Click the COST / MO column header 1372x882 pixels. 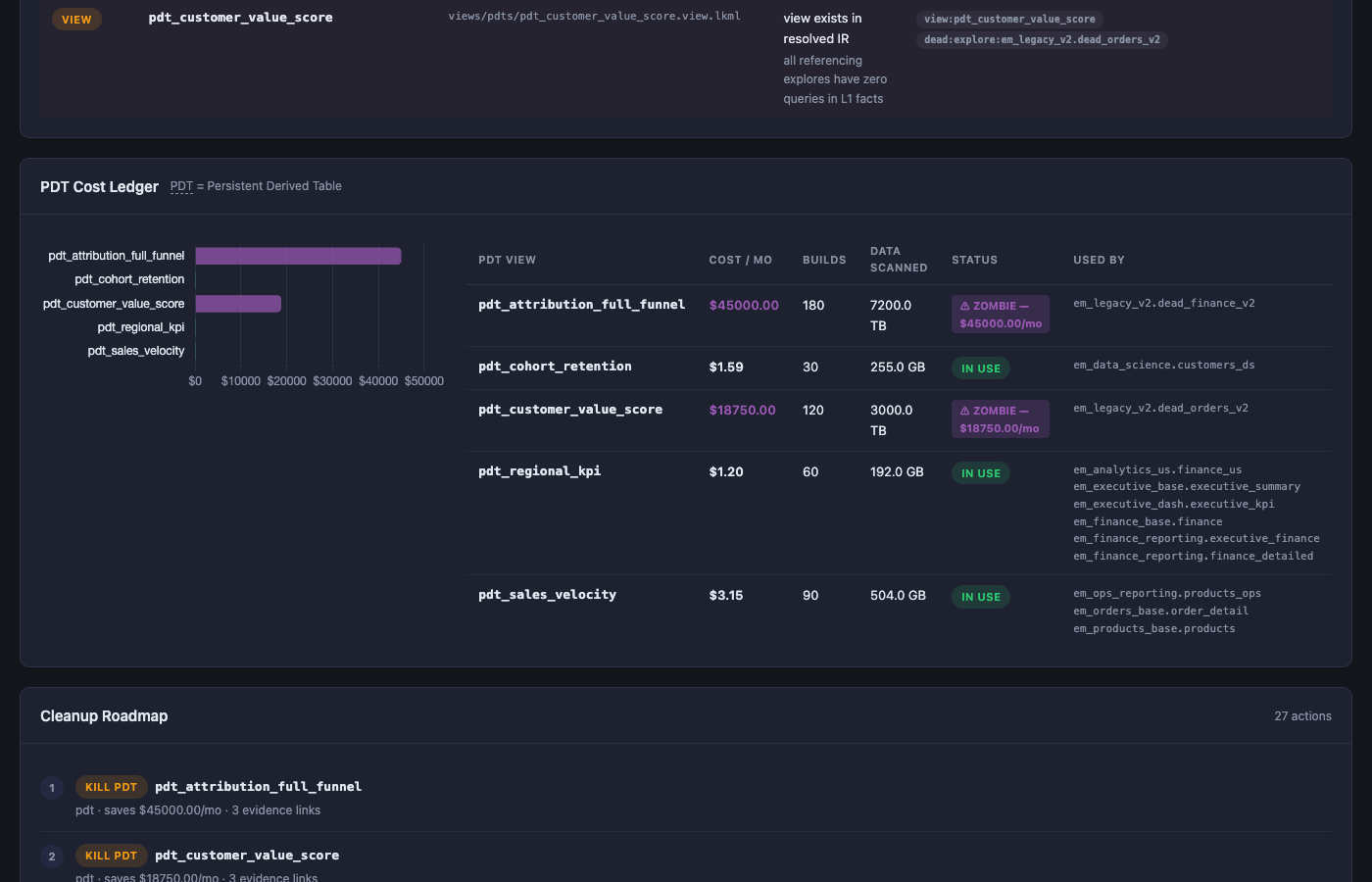740,260
